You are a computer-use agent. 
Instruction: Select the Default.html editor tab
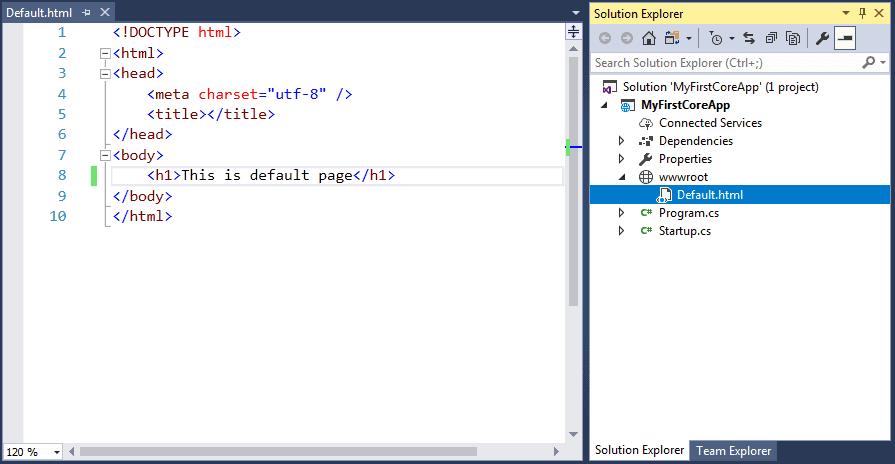(x=38, y=12)
